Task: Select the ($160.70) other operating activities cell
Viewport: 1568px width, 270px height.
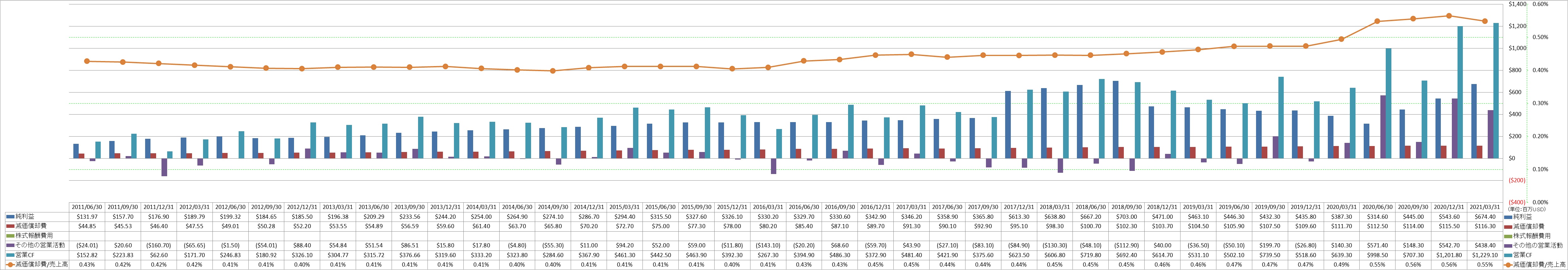Action: pos(159,245)
